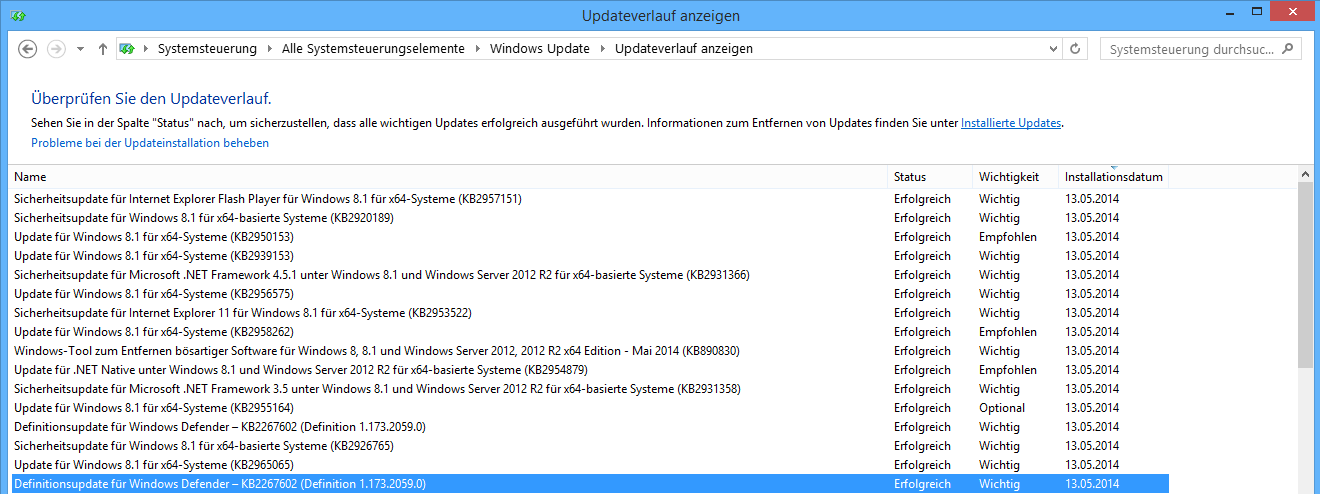Select .NET Framework 4.5.1 KB2931366 row
The height and width of the screenshot is (494, 1320).
tap(589, 275)
